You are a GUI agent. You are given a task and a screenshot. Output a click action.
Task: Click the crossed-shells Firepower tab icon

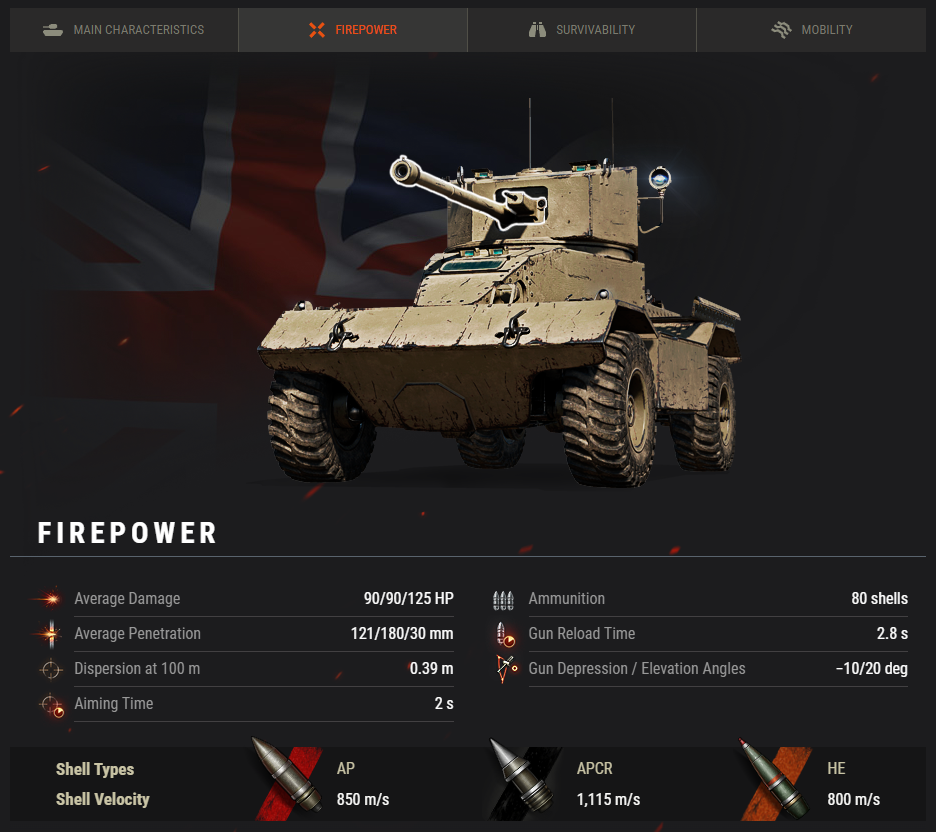(317, 29)
